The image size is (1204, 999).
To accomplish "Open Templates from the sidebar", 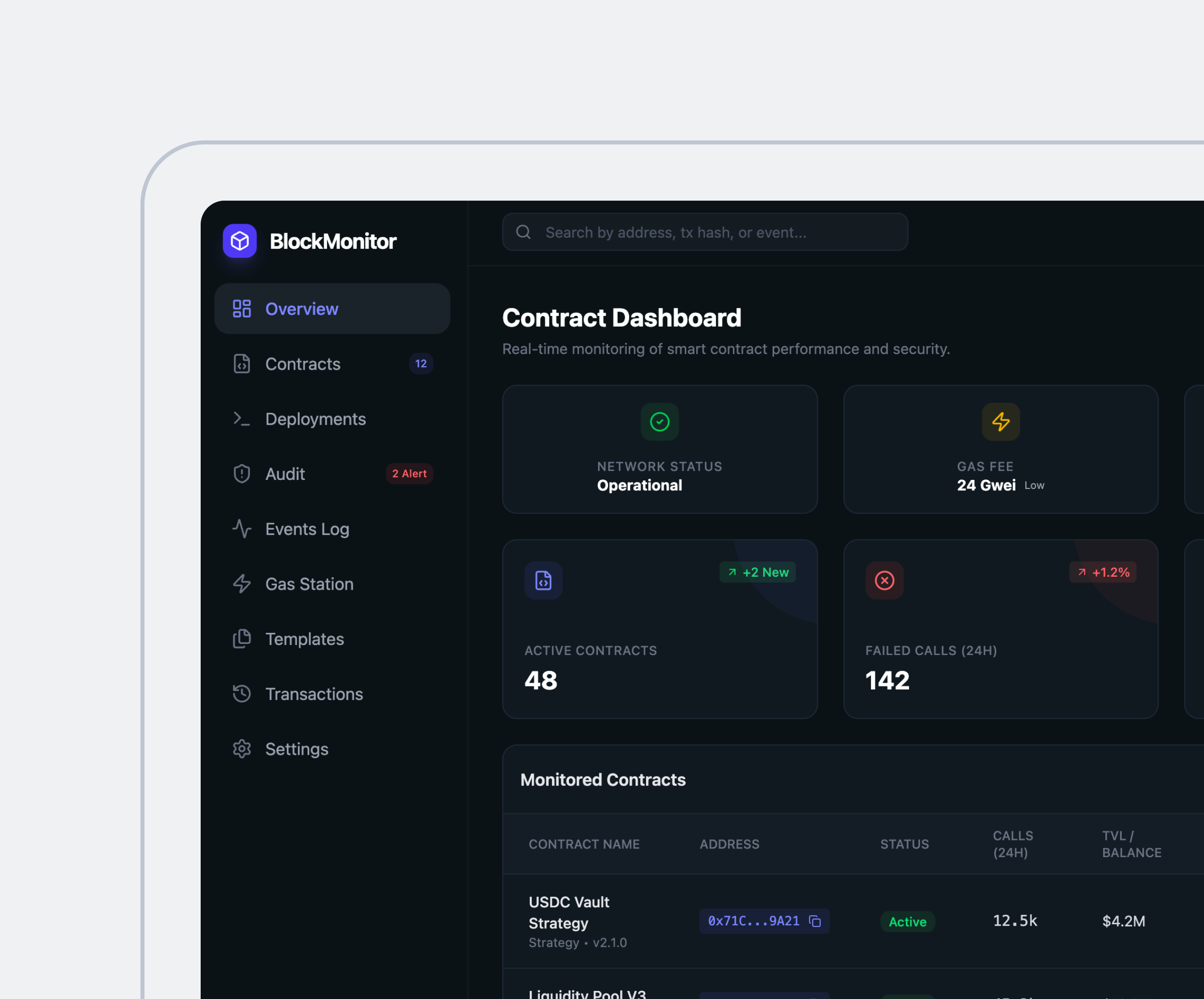I will [x=305, y=639].
